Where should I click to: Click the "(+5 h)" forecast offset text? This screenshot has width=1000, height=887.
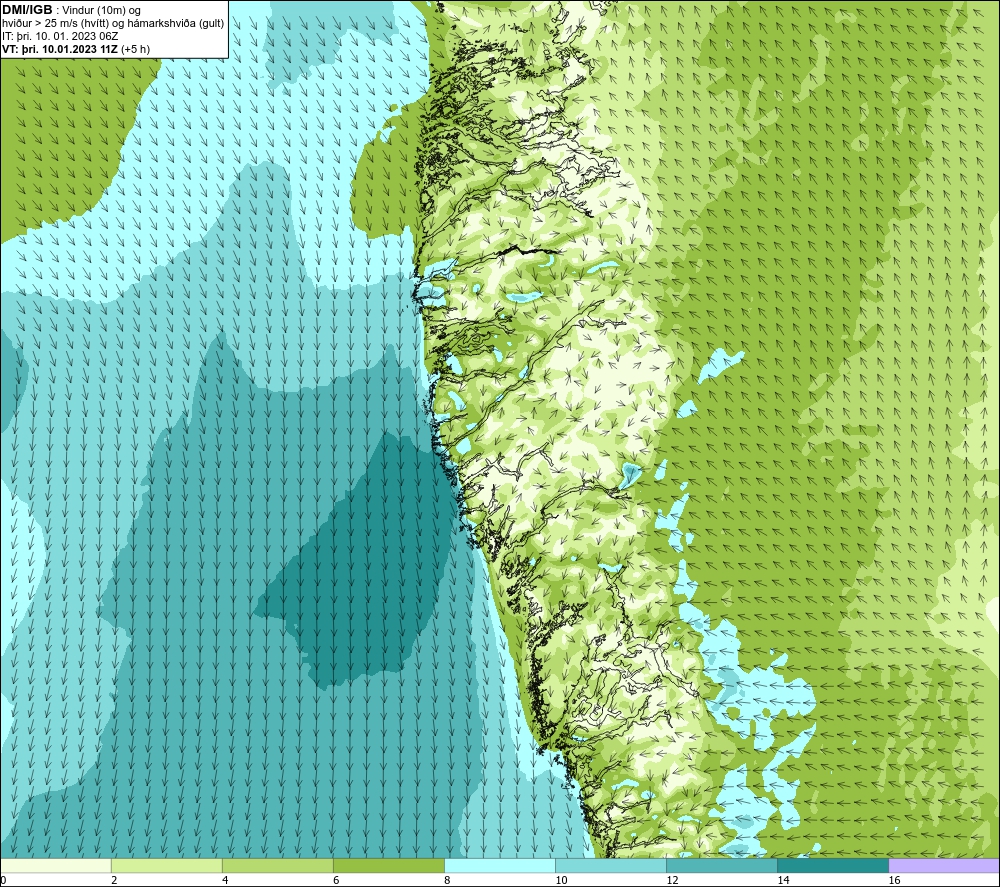[x=135, y=49]
